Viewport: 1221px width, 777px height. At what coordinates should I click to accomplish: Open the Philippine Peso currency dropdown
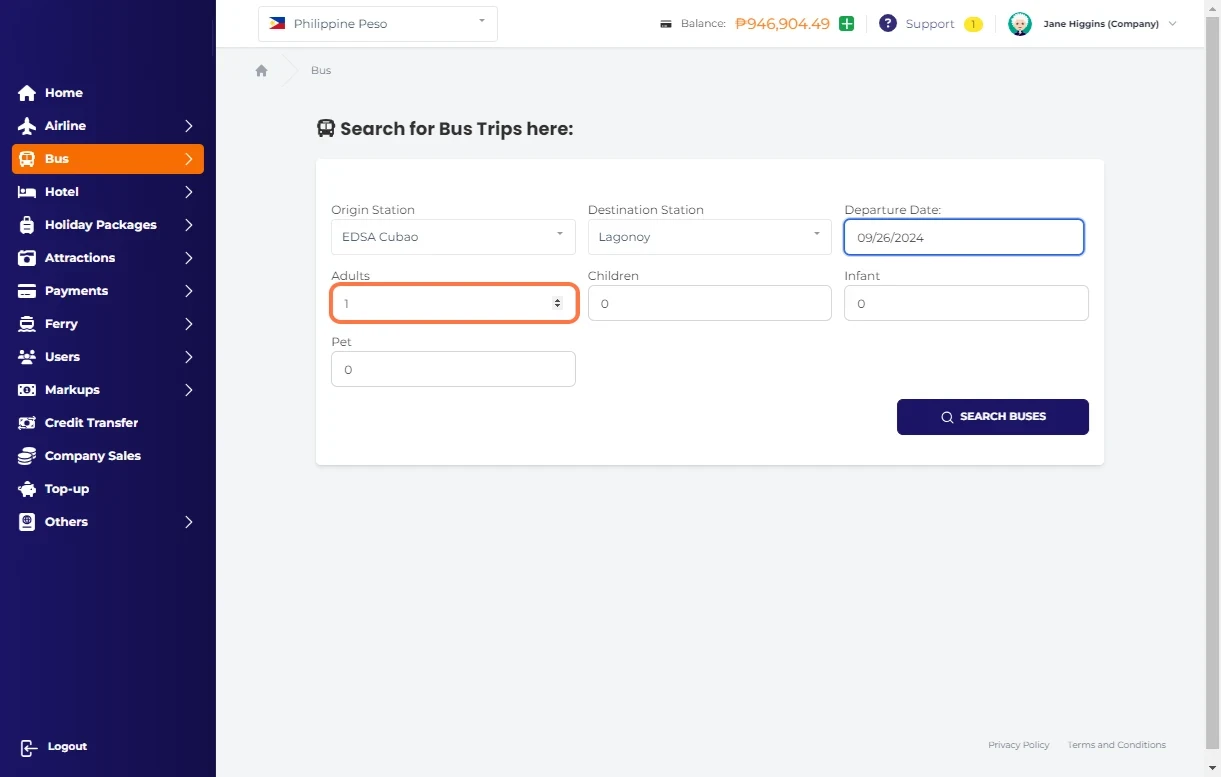click(x=378, y=24)
